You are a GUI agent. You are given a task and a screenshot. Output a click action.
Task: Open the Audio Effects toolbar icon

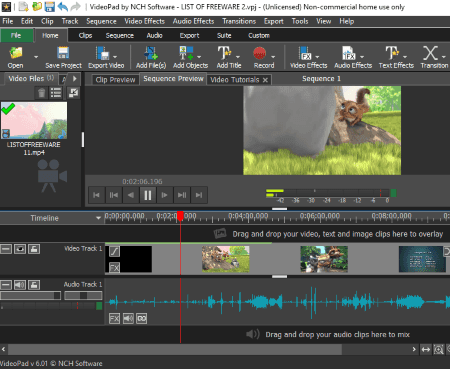[349, 53]
